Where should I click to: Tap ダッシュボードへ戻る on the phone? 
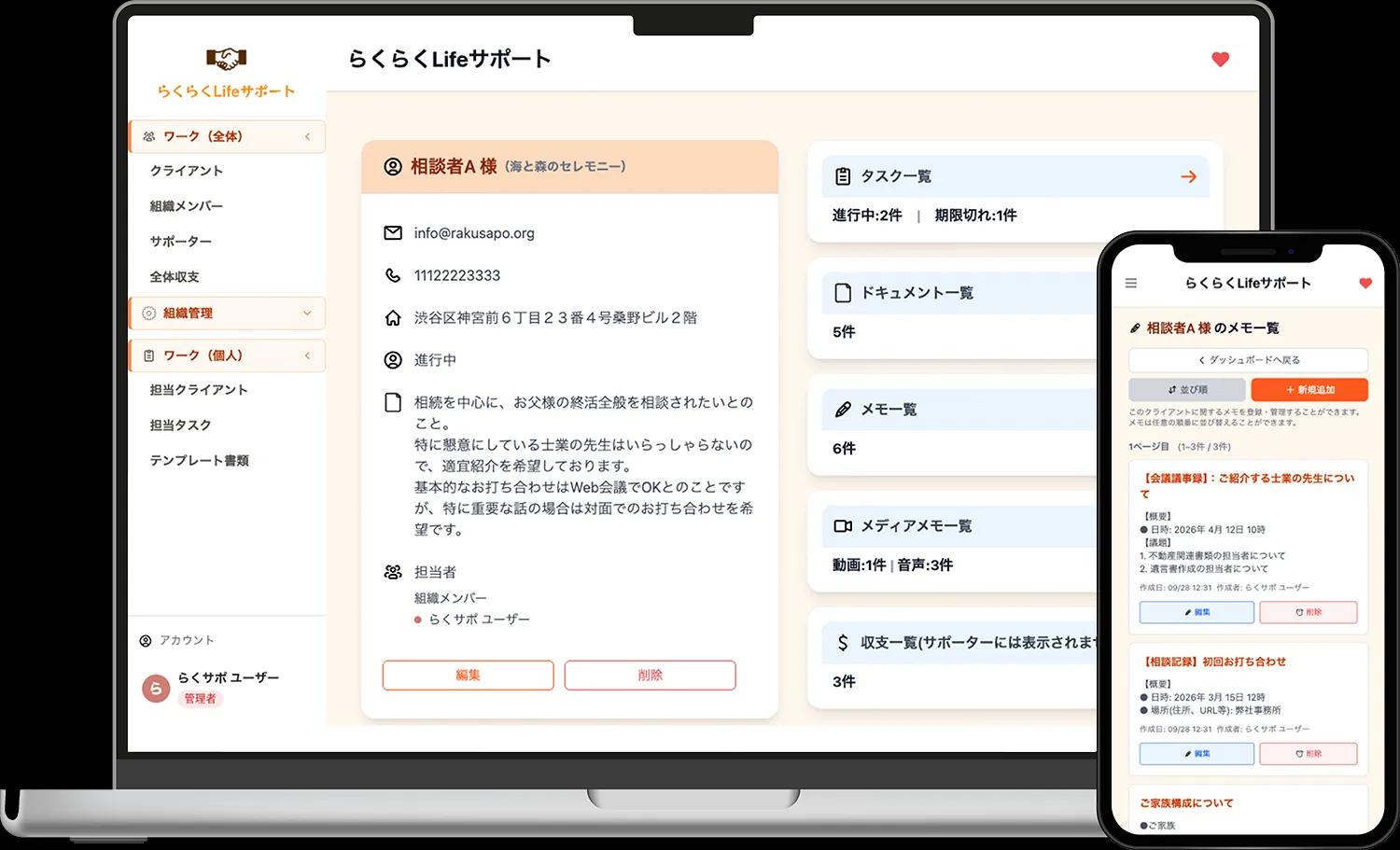[x=1248, y=360]
